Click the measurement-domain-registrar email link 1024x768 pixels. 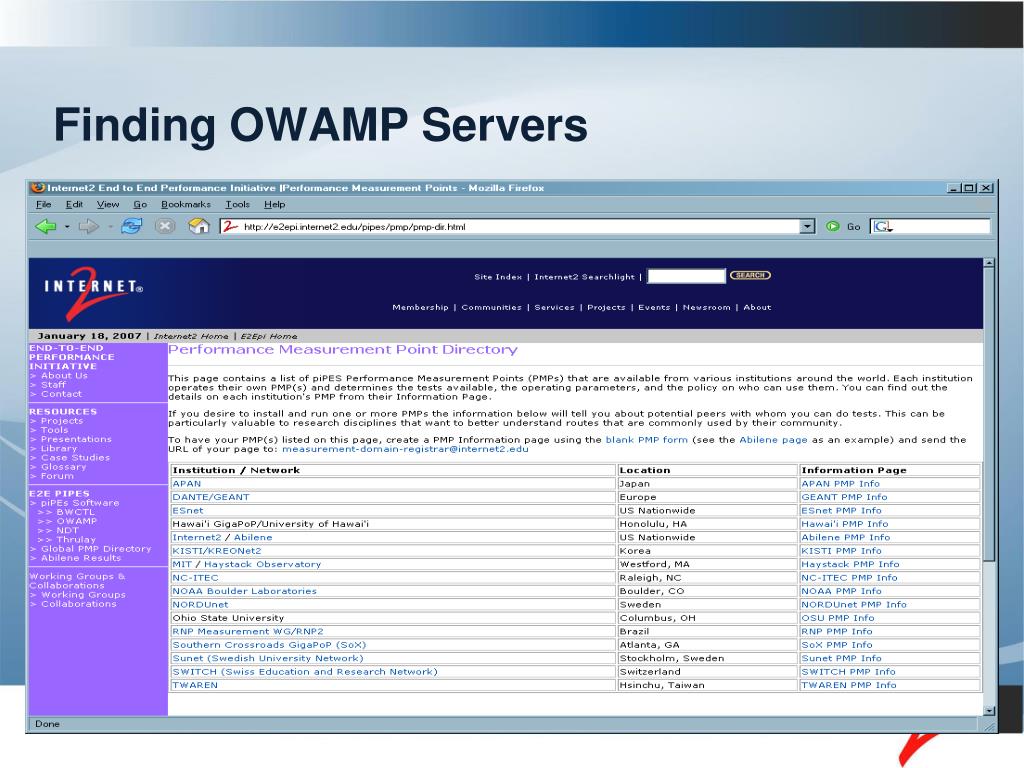tap(406, 449)
